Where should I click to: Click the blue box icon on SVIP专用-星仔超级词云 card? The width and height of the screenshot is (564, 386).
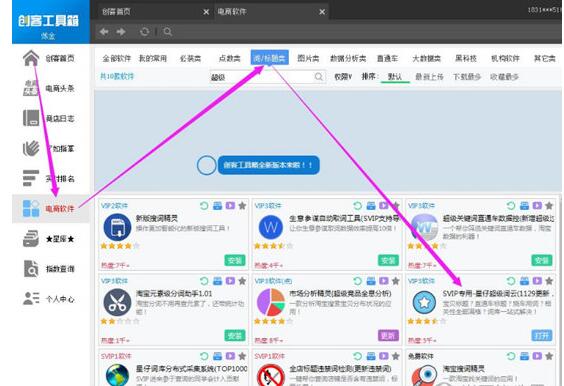pyautogui.click(x=524, y=281)
